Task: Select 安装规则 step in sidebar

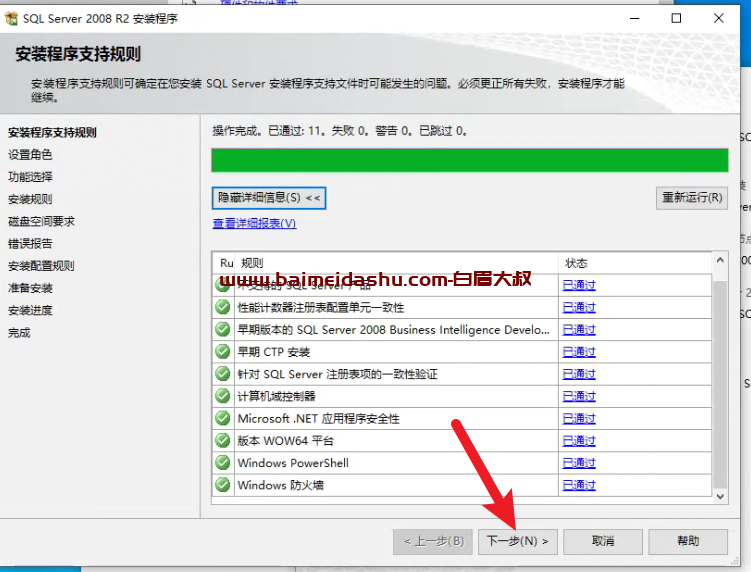Action: click(x=30, y=199)
